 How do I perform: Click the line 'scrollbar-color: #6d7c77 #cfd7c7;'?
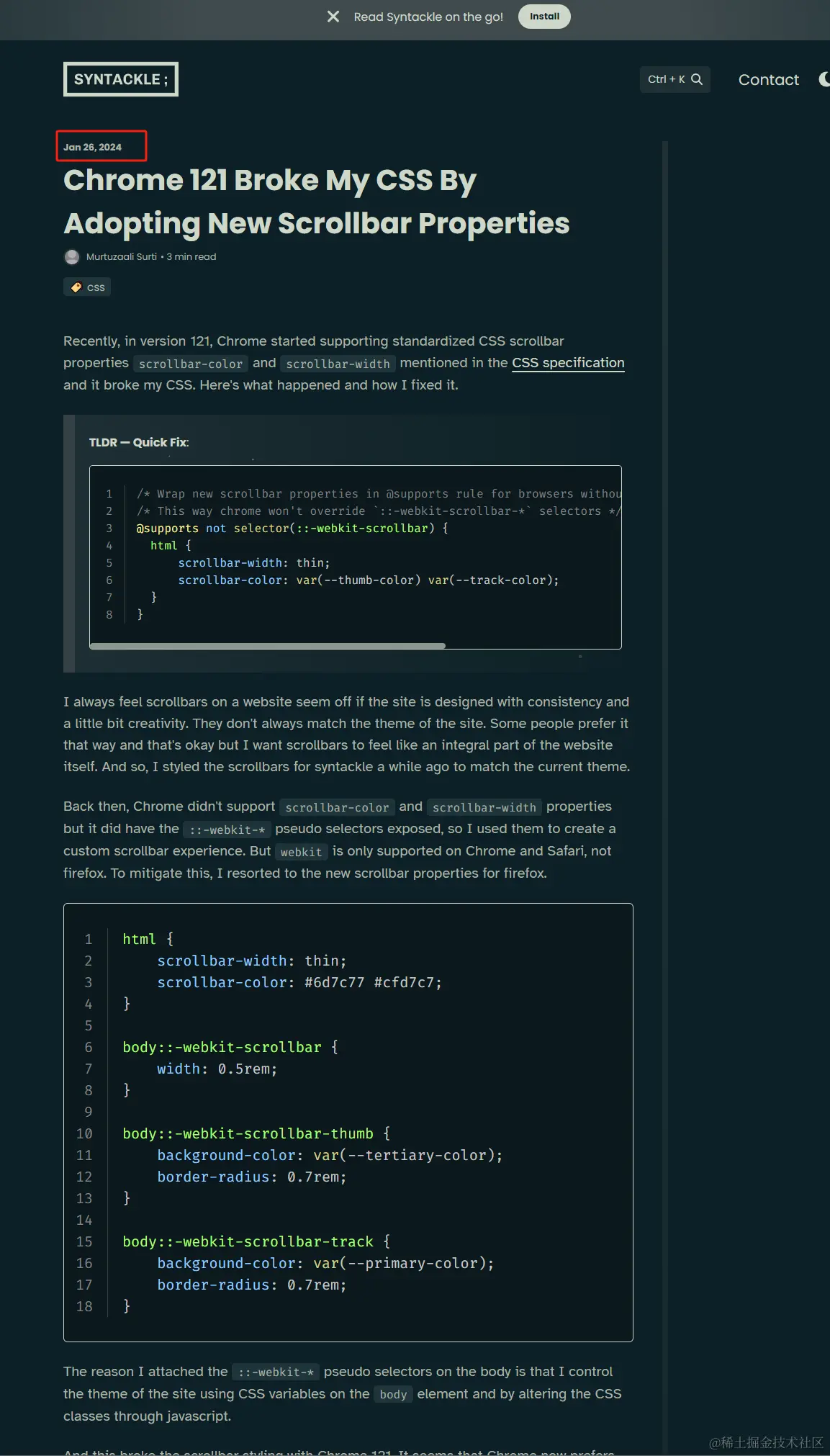[x=299, y=982]
